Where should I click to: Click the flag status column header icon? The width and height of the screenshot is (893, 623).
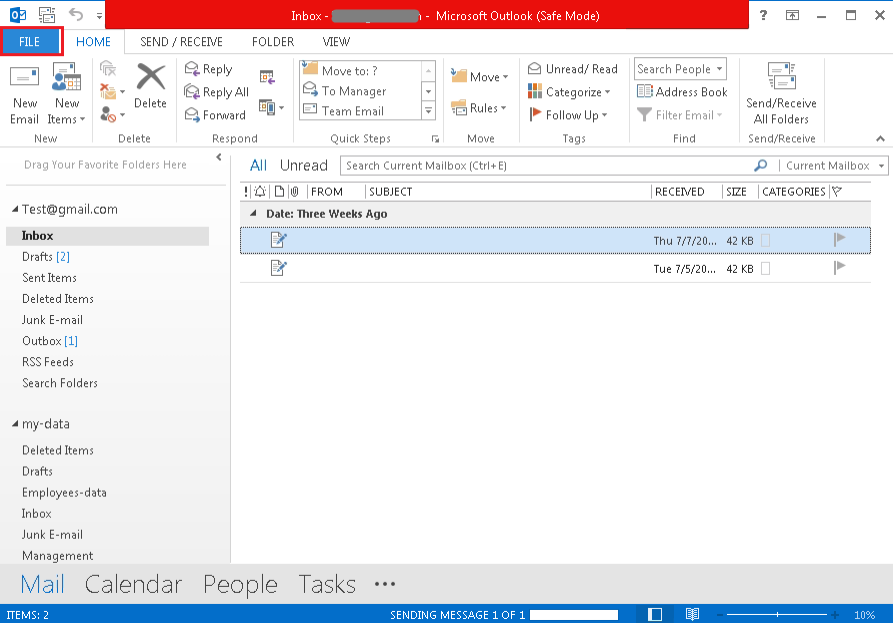(x=837, y=192)
